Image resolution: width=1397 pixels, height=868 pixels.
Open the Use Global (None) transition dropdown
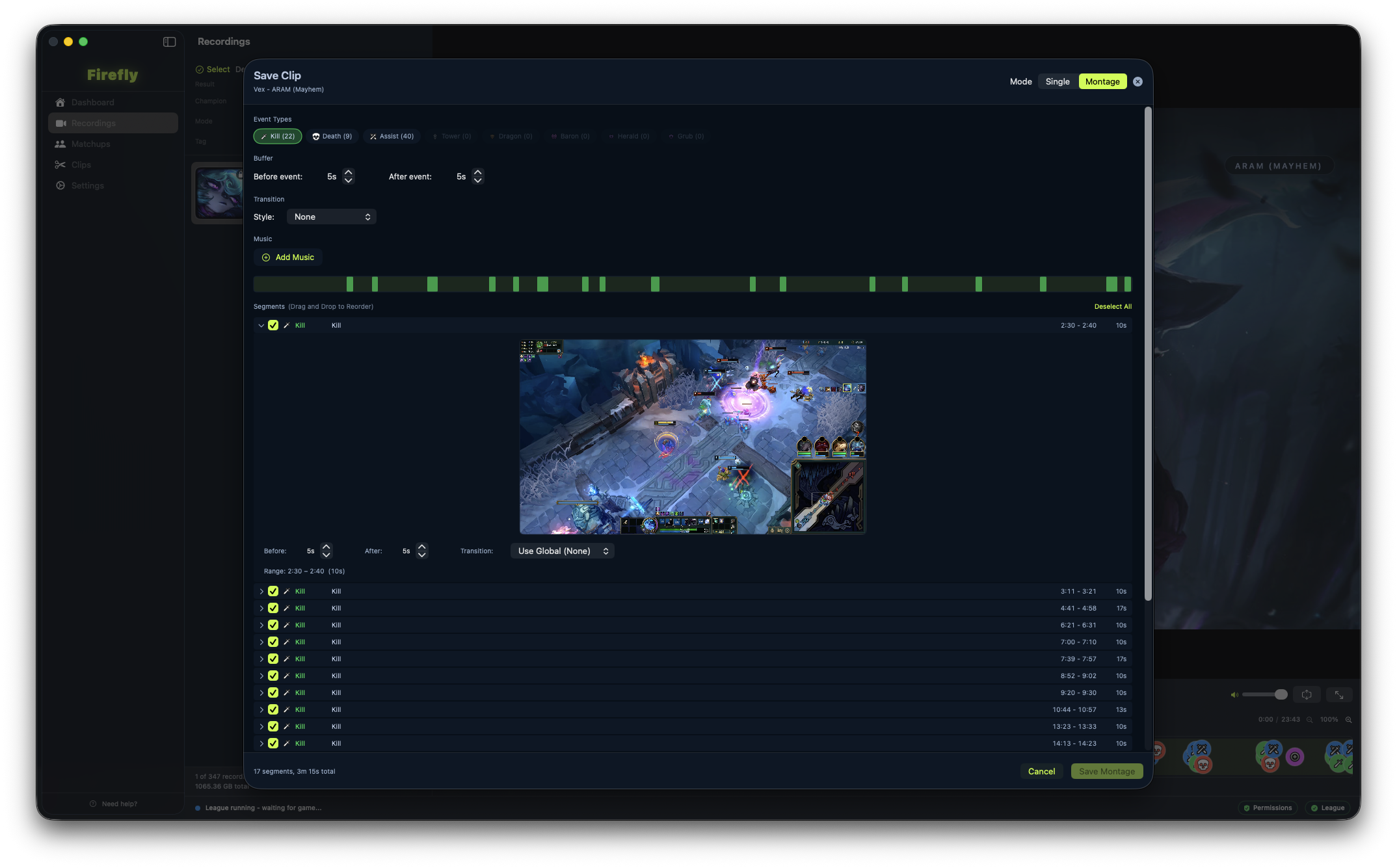(x=563, y=551)
